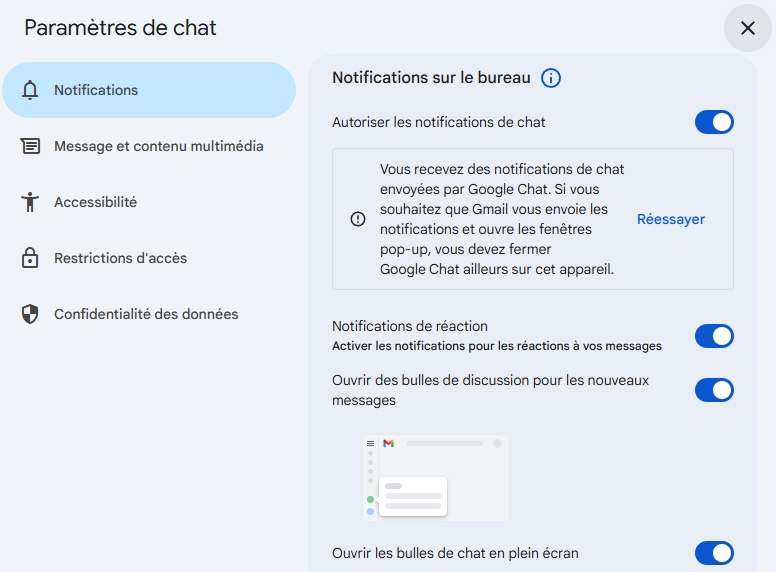776x572 pixels.
Task: Click the Notifications sur le bureau heading
Action: point(430,78)
